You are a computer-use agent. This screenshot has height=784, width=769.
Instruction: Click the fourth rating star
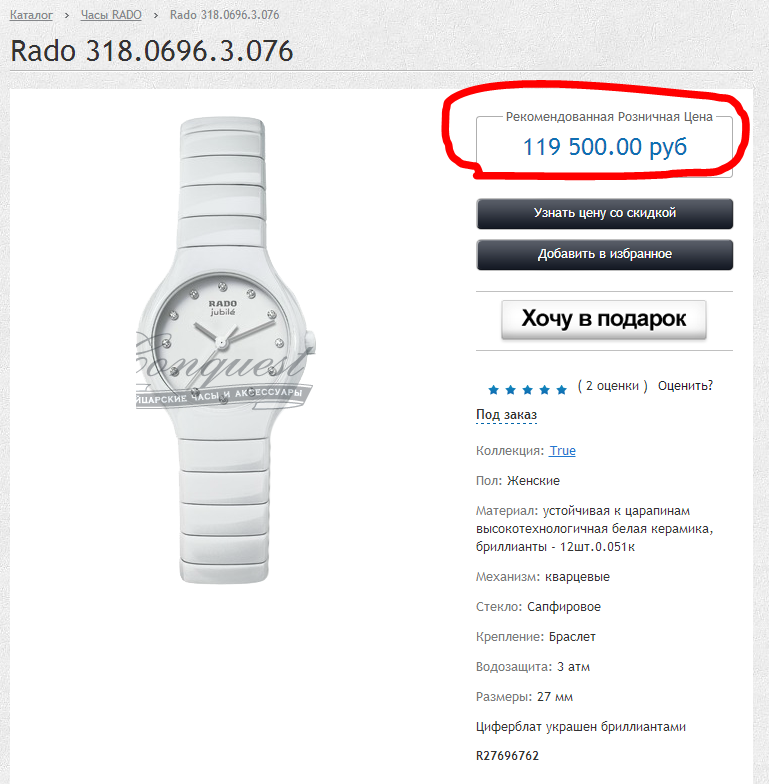(544, 390)
